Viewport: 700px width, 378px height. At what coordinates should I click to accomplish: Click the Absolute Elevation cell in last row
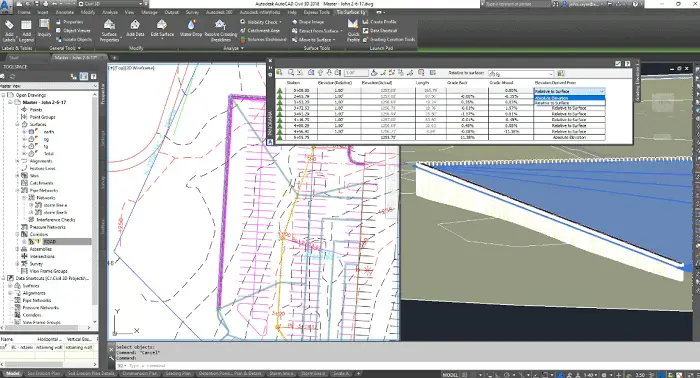569,137
